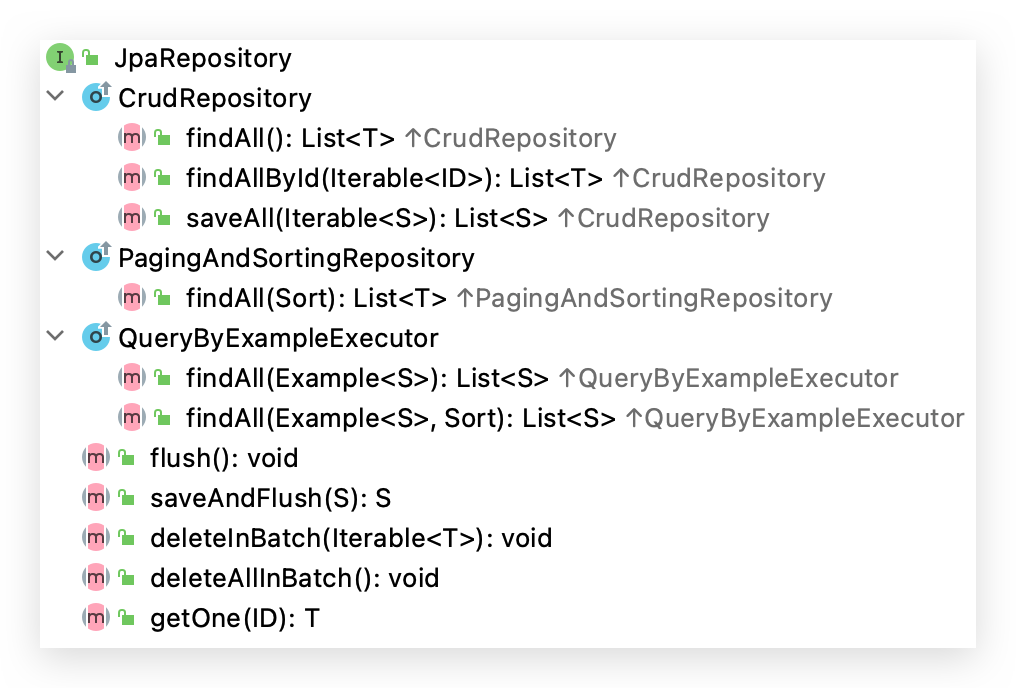Image resolution: width=1016 pixels, height=688 pixels.
Task: Click the method icon beside deleteAllInBatch()
Action: (96, 579)
